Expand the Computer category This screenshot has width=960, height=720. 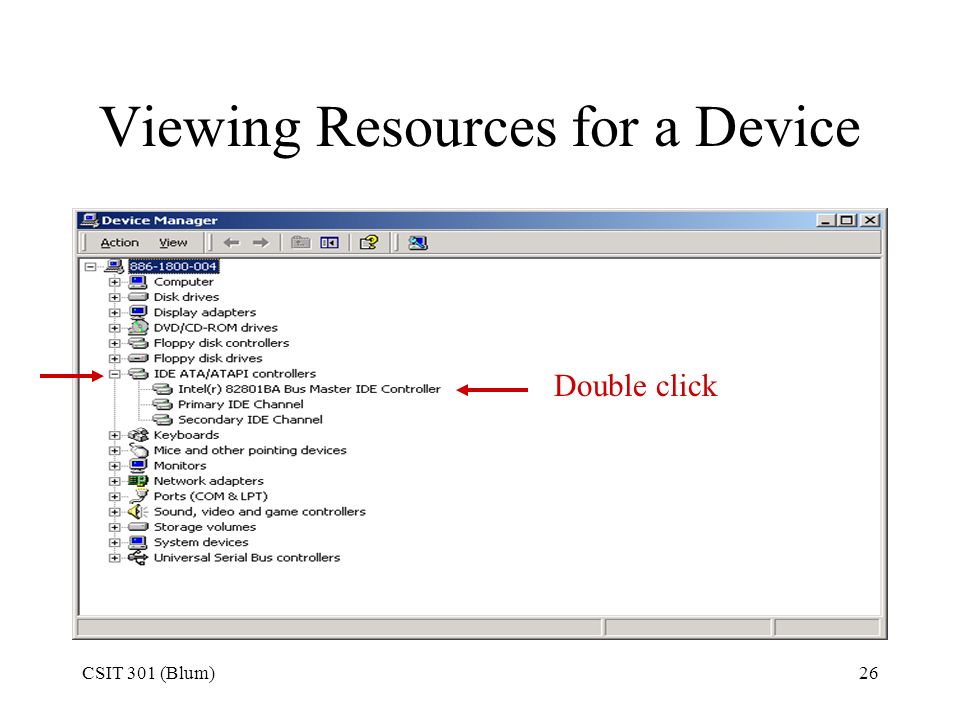click(114, 282)
